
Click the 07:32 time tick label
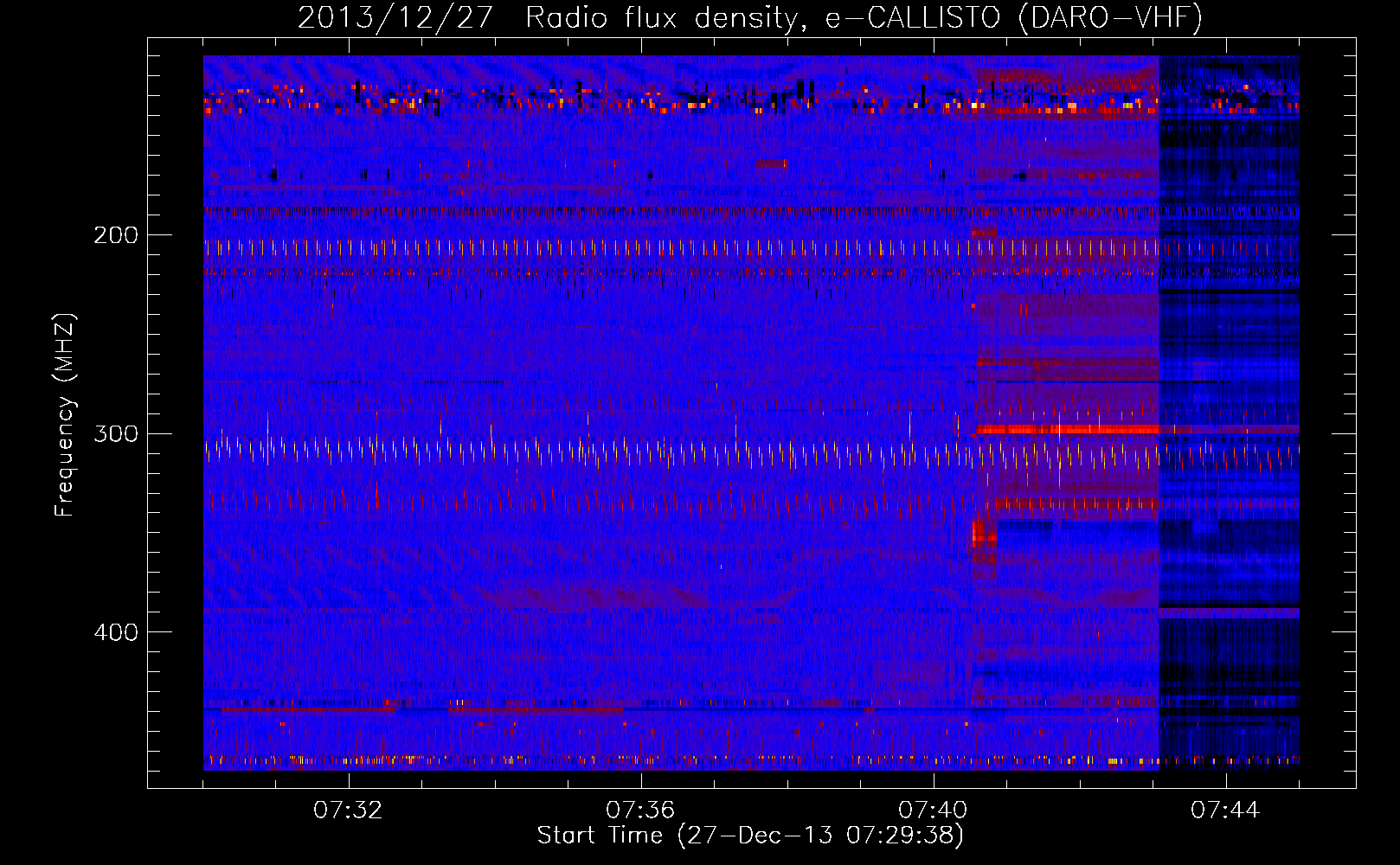[x=348, y=810]
